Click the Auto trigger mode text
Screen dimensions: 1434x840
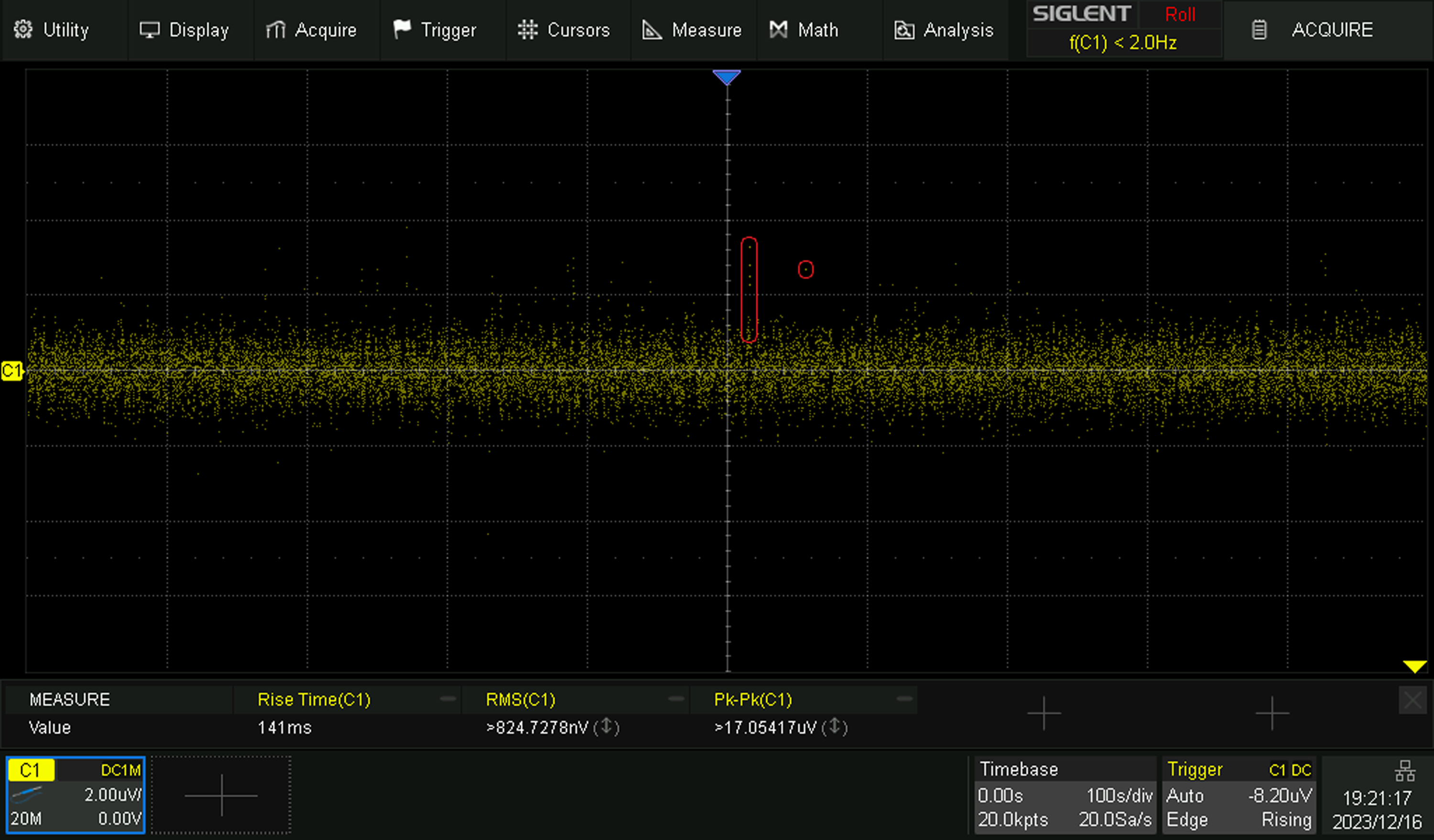click(1185, 795)
